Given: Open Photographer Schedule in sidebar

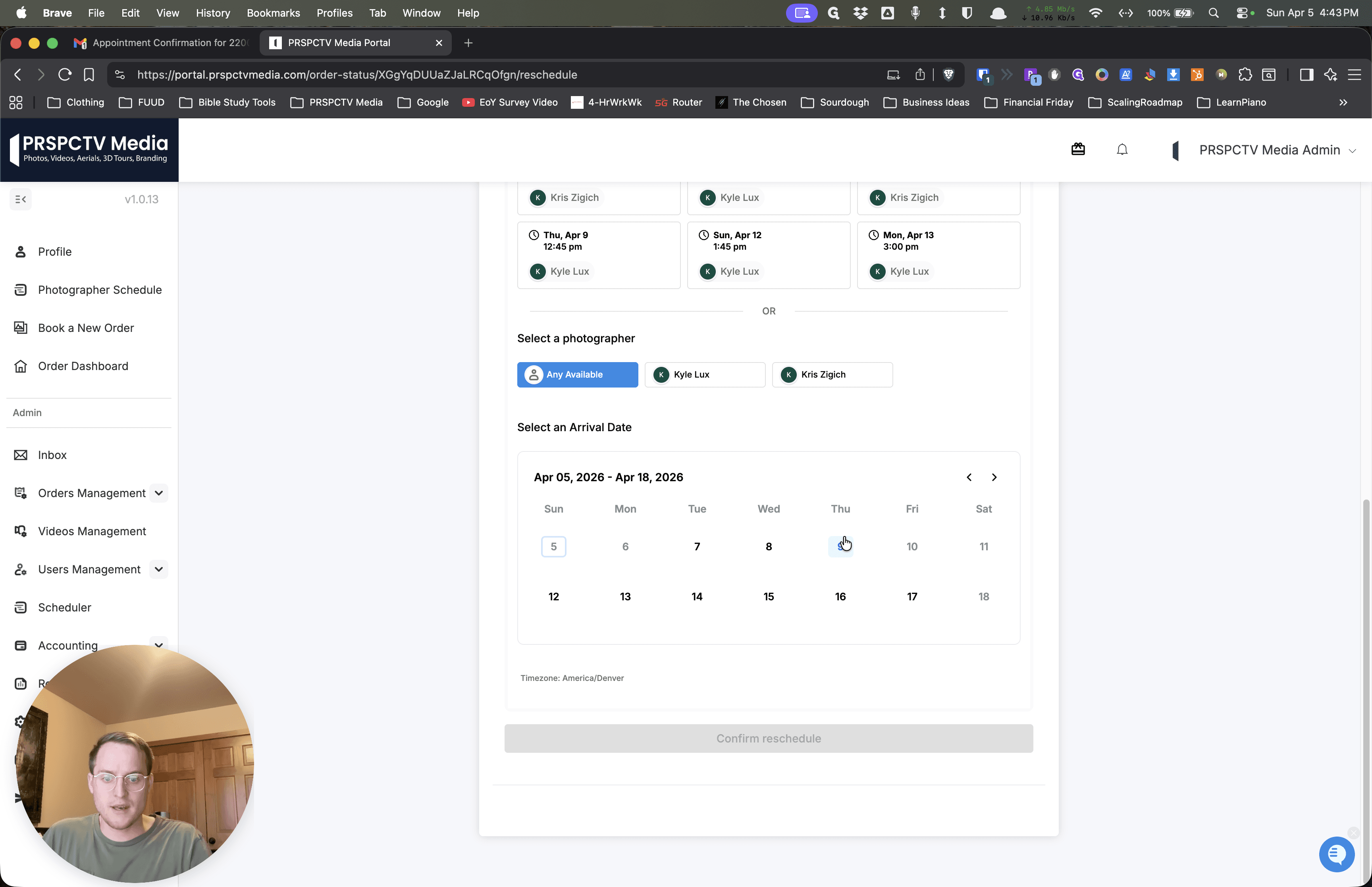Looking at the screenshot, I should (x=100, y=290).
